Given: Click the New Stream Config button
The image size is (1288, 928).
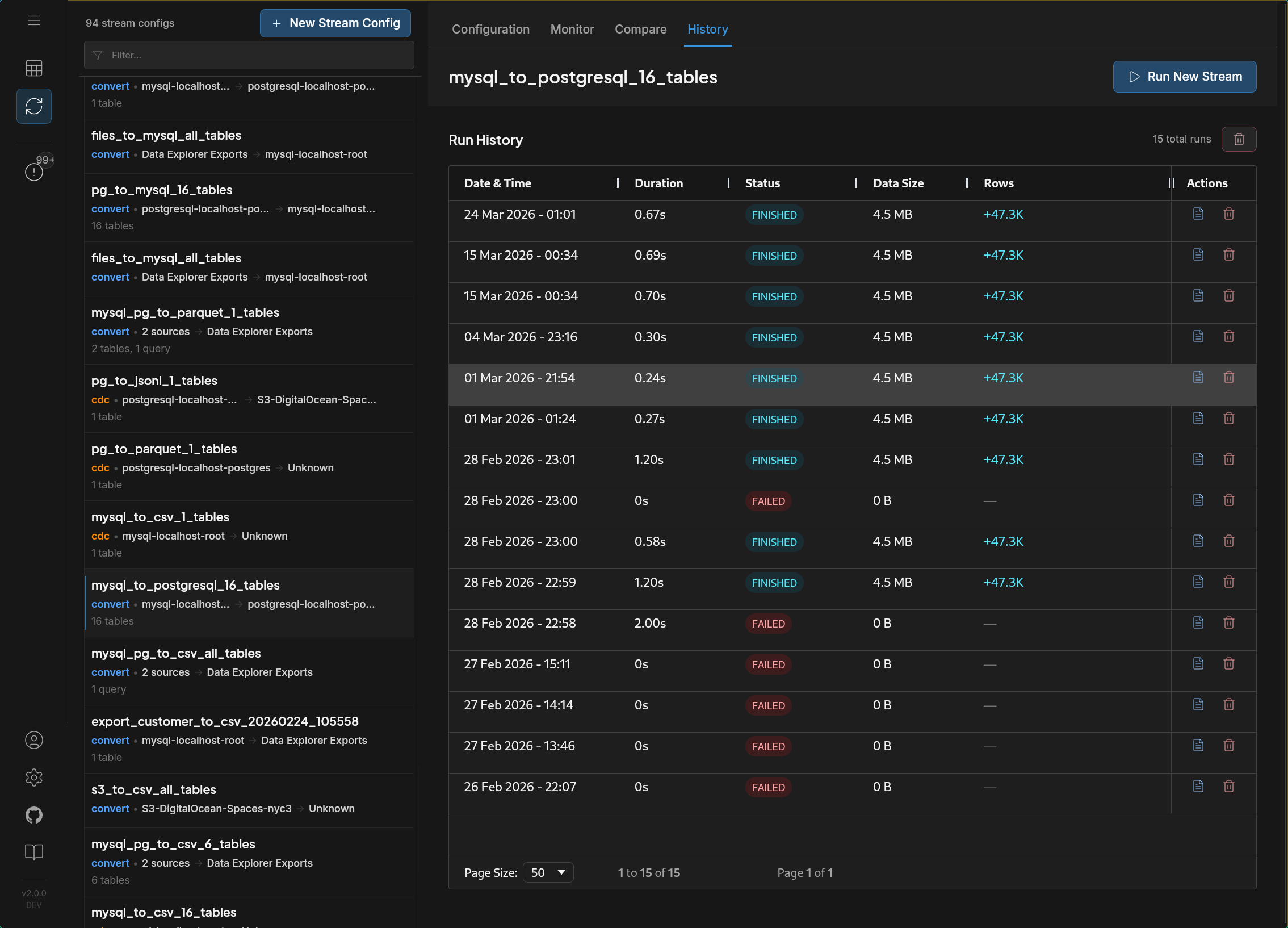Looking at the screenshot, I should 335,23.
